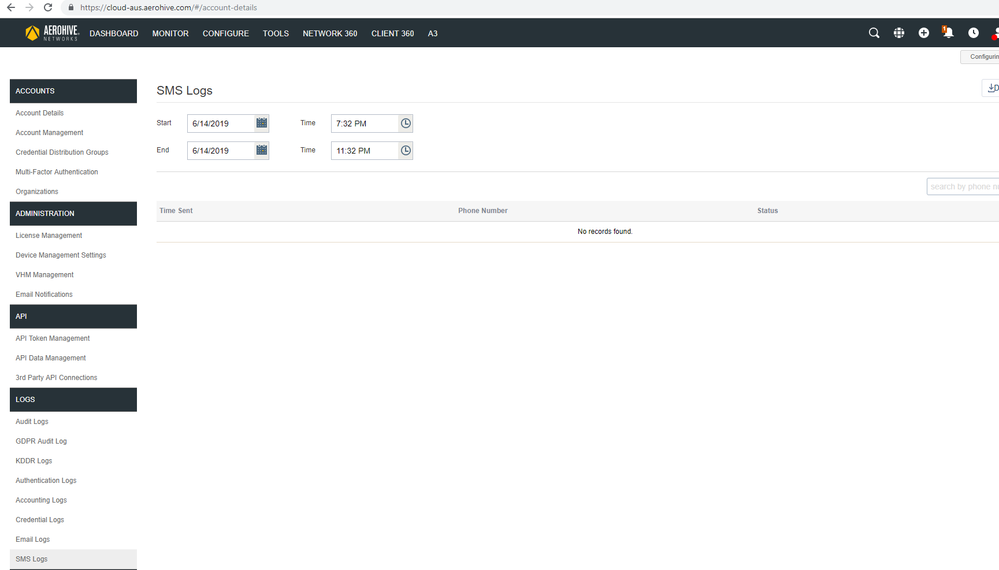This screenshot has height=570, width=999.
Task: Open VHM Management
Action: [x=45, y=275]
